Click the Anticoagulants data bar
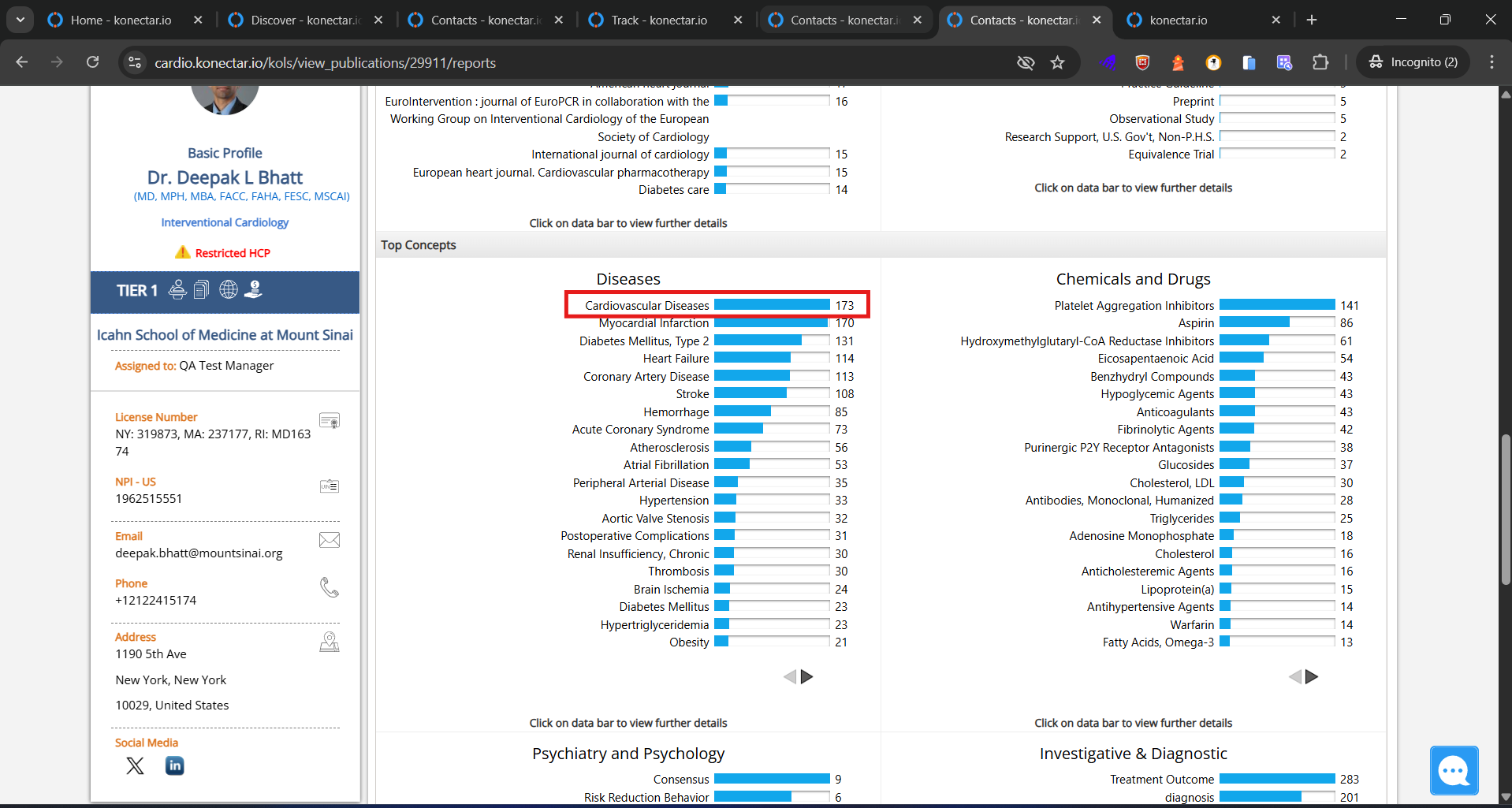 [x=1277, y=411]
